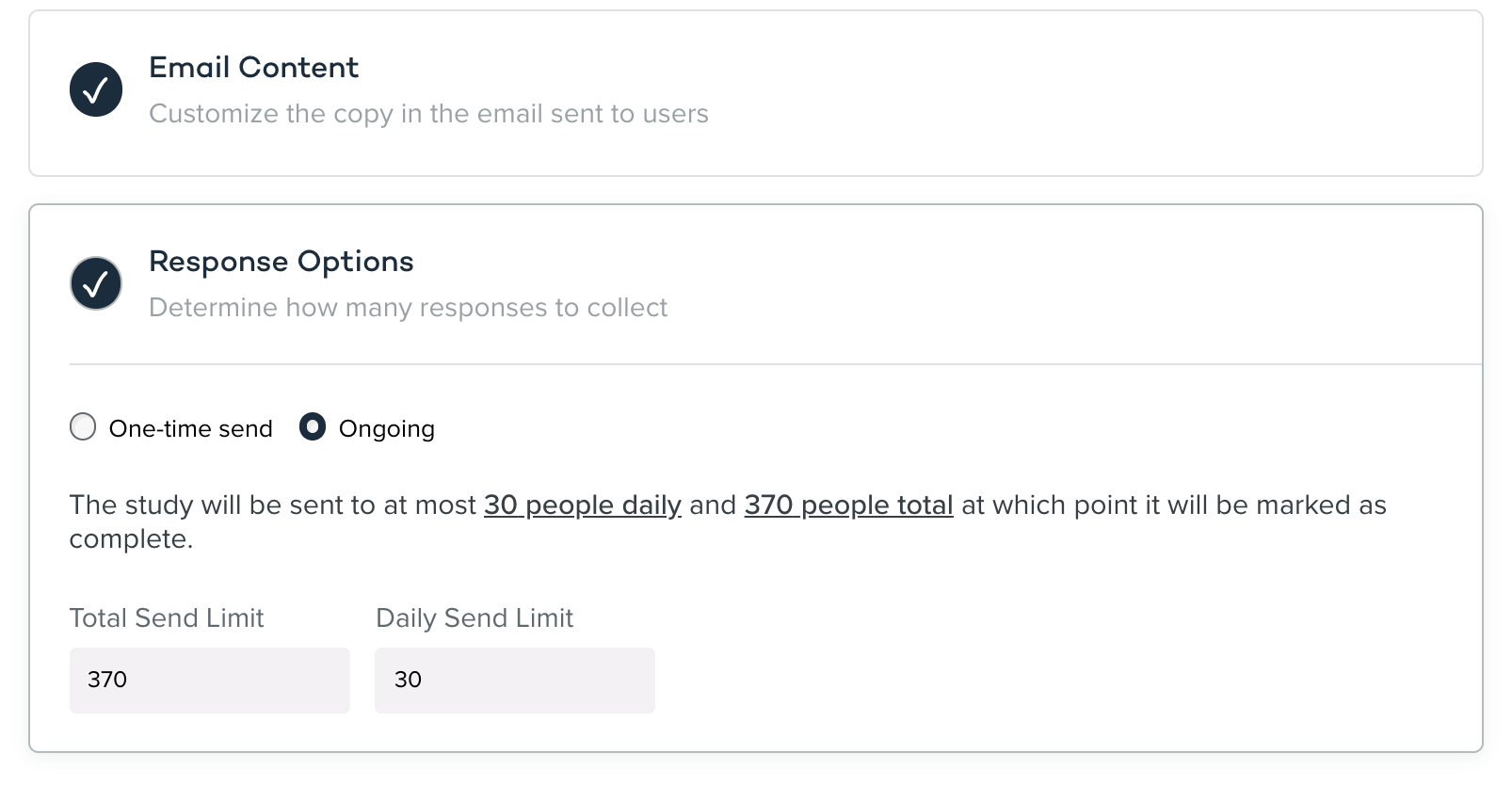Click the Response Options checkmark icon
Viewport: 1512px width, 785px height.
coord(96,283)
